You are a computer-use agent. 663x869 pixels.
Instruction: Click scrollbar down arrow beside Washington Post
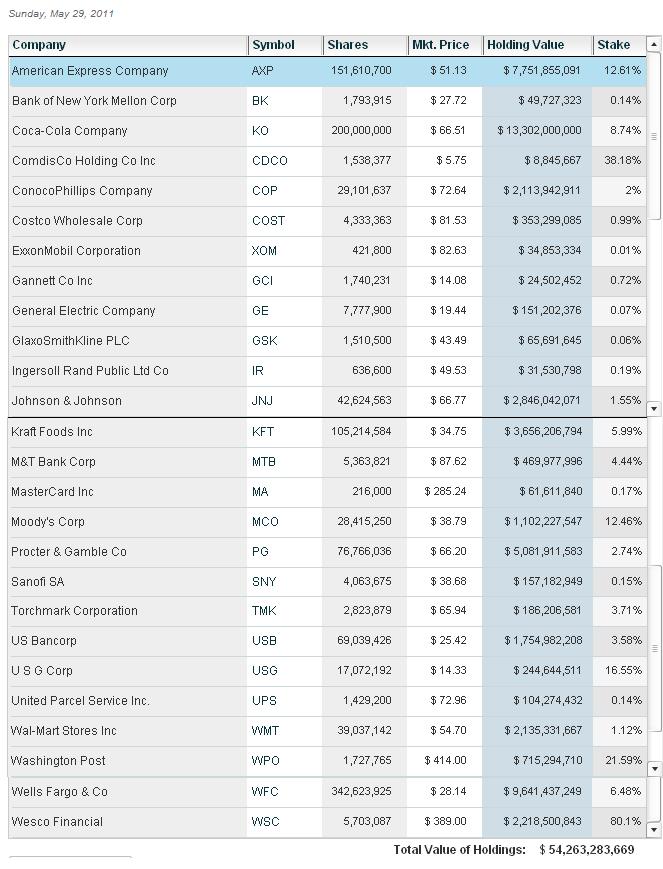click(x=655, y=769)
